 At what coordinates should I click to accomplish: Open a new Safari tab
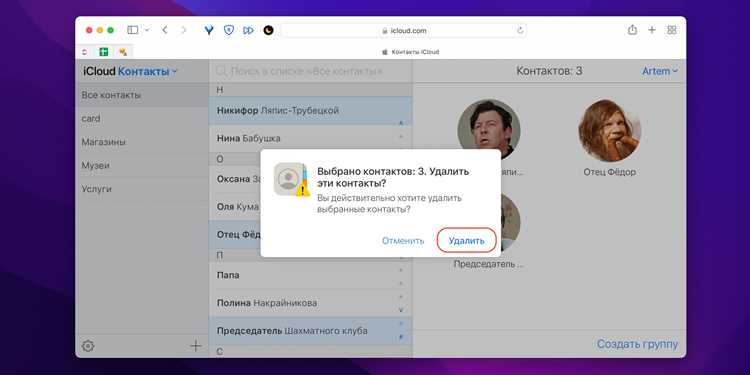point(652,30)
